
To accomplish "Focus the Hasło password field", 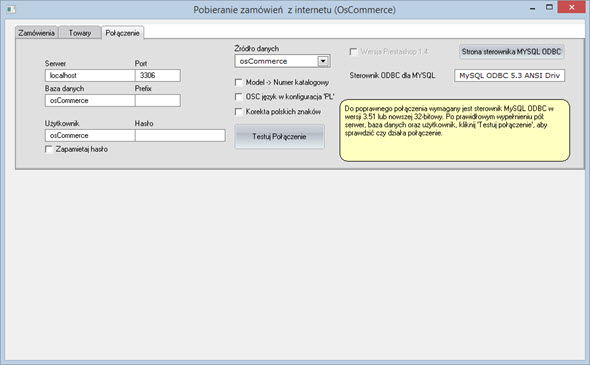I will 180,135.
